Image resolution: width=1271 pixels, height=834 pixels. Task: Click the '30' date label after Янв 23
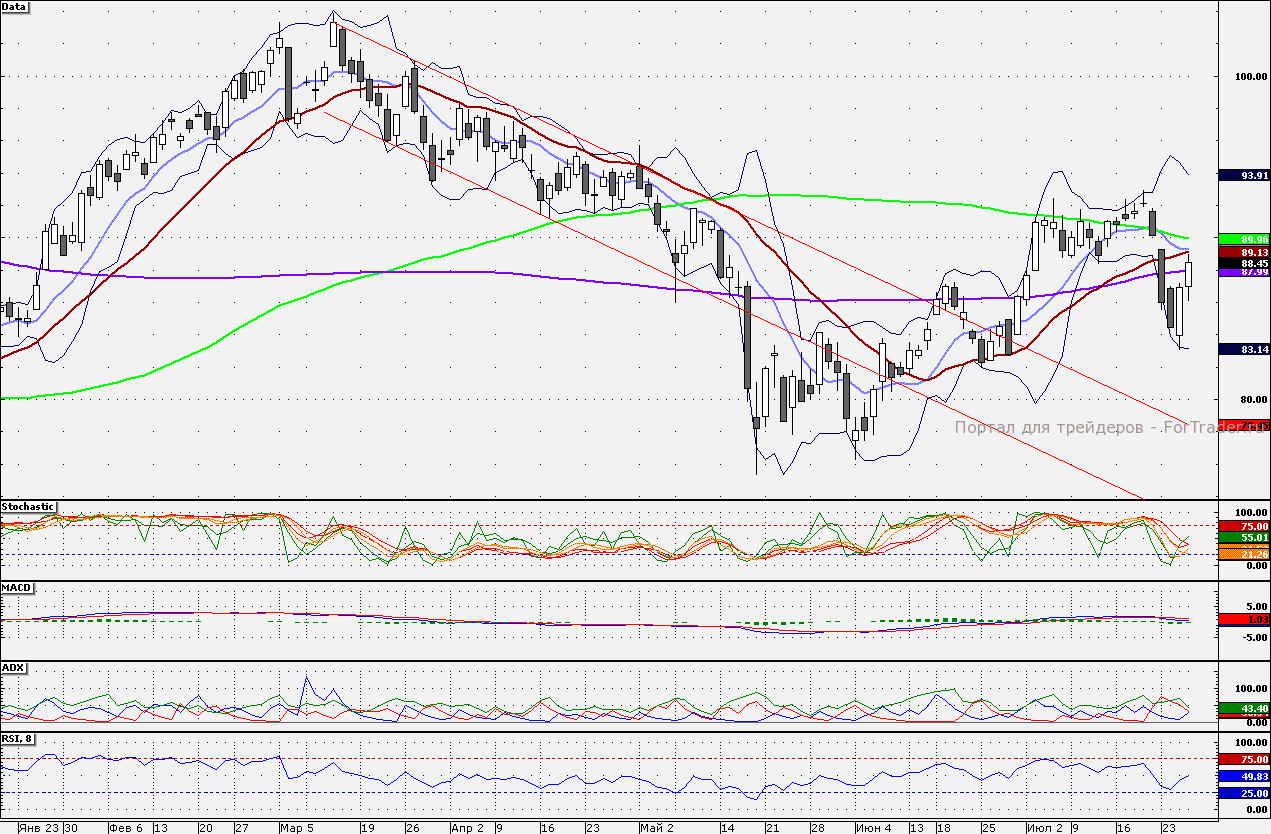(70, 828)
